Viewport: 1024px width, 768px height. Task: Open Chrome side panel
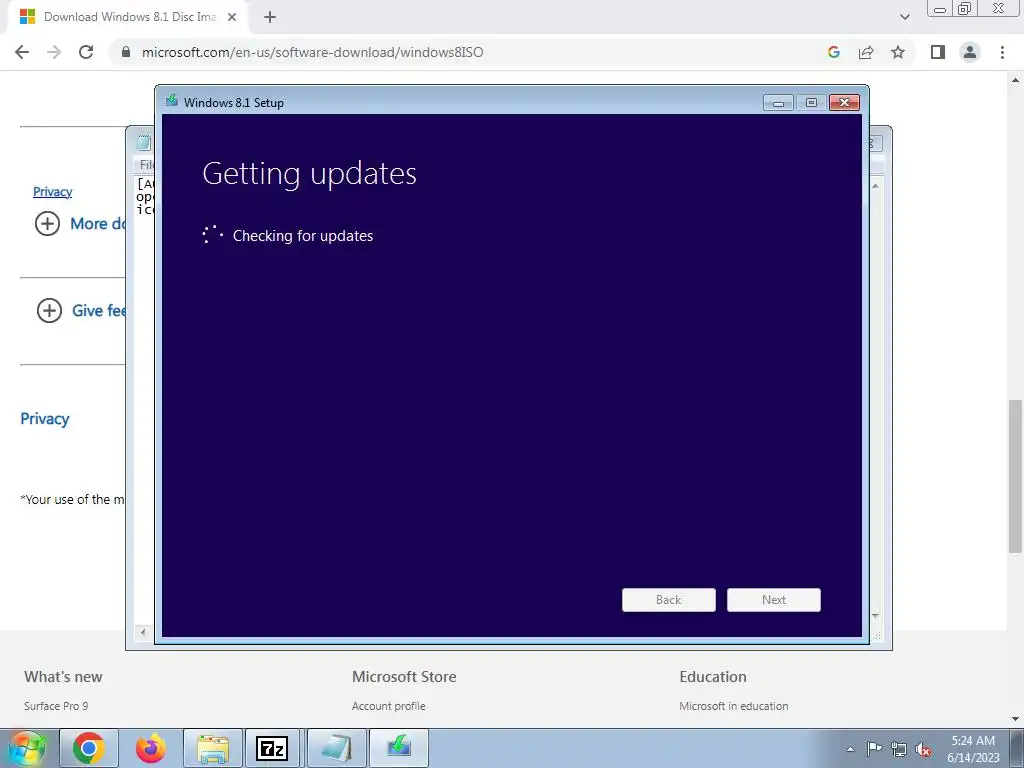[x=938, y=52]
